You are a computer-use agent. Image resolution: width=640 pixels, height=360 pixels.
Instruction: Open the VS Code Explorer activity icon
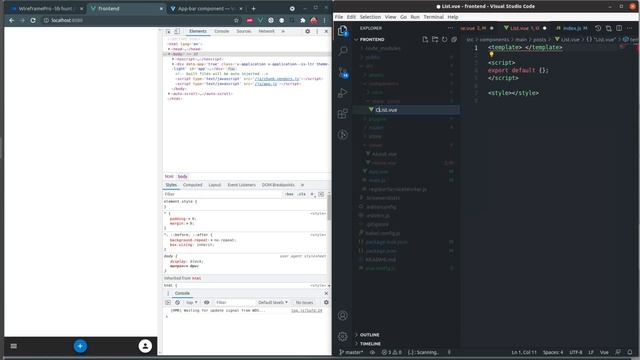(343, 31)
